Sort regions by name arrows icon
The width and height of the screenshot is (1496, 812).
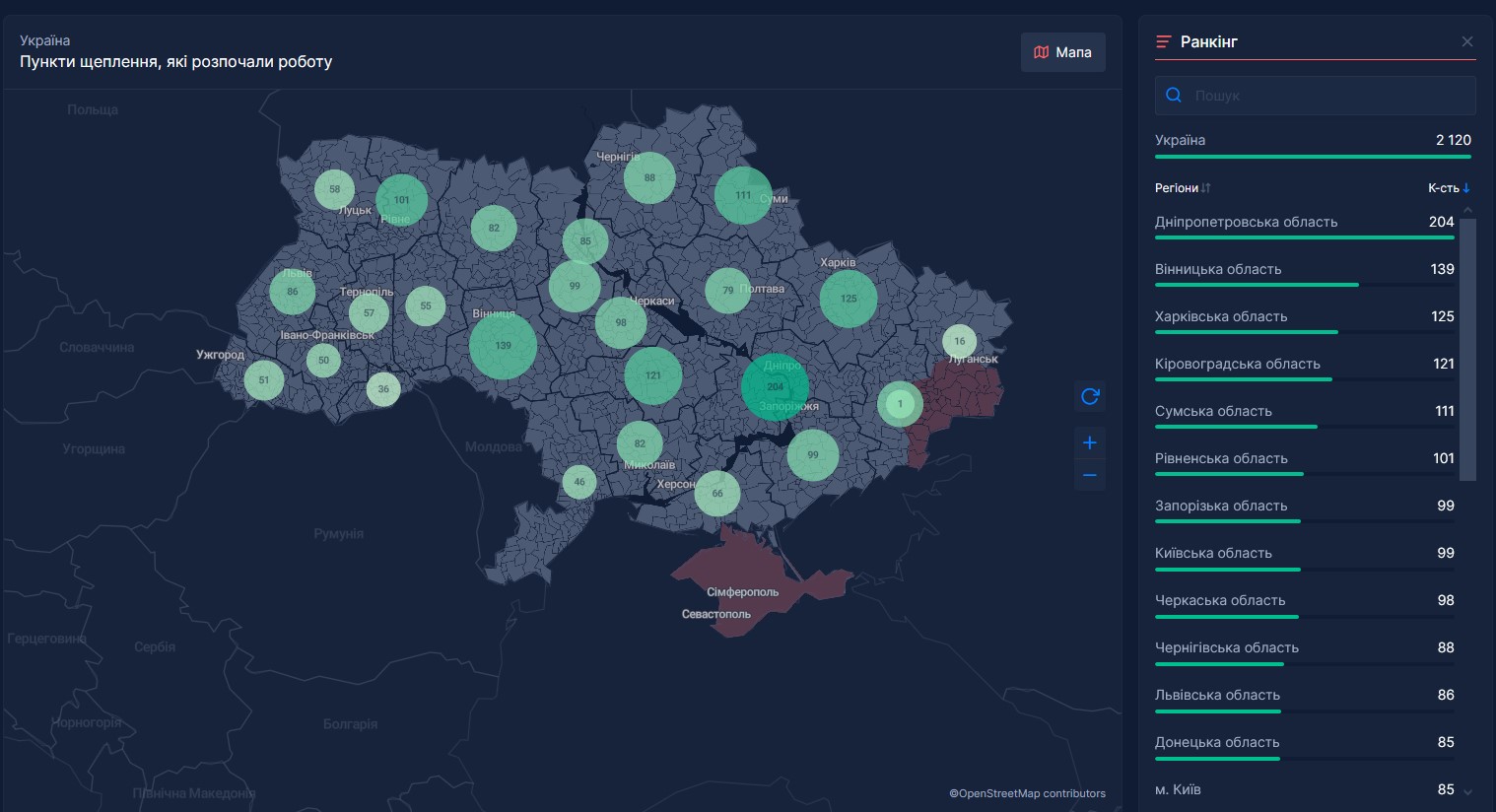1206,188
